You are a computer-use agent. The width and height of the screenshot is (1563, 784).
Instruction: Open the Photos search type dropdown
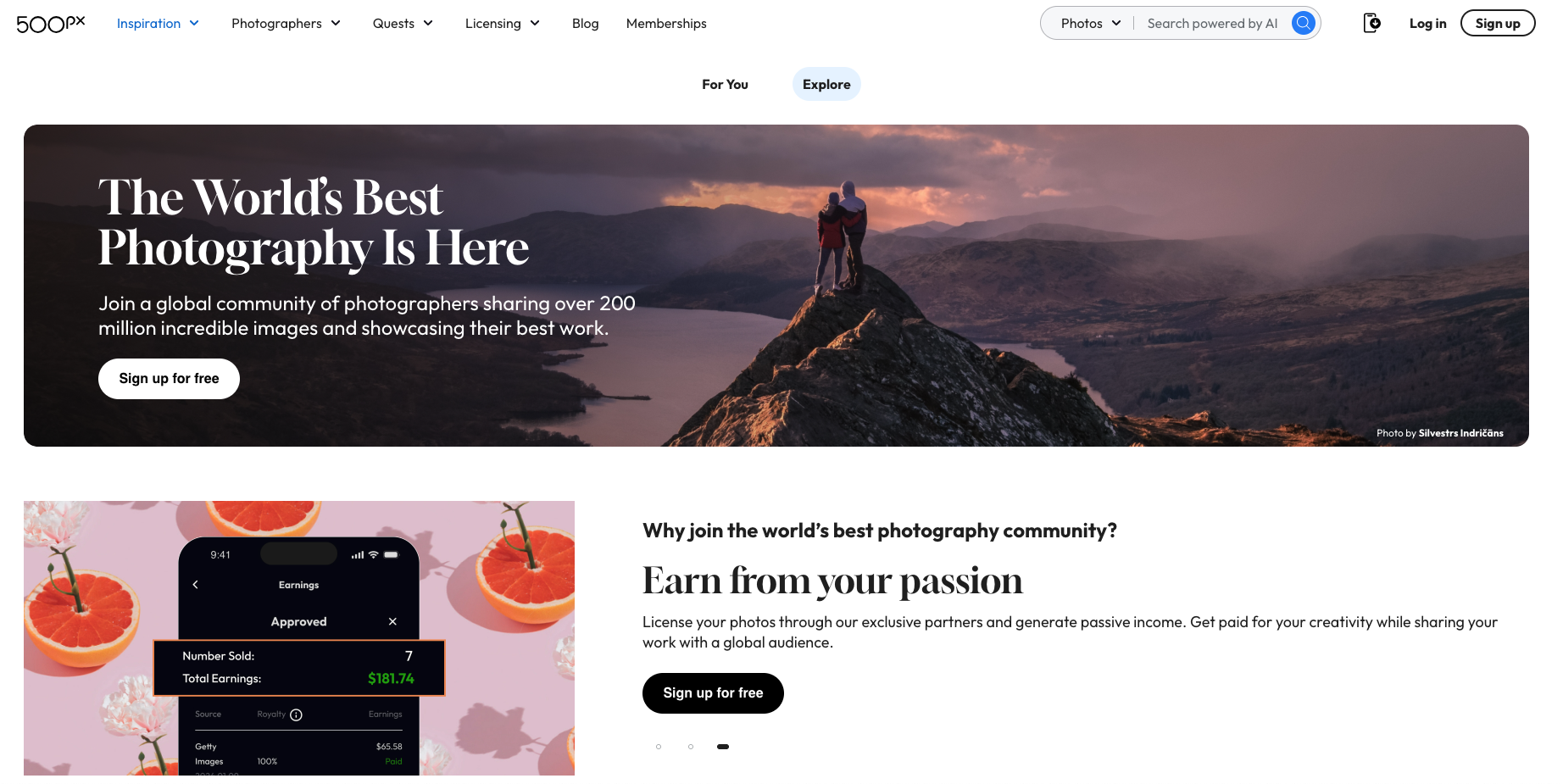pyautogui.click(x=1091, y=24)
